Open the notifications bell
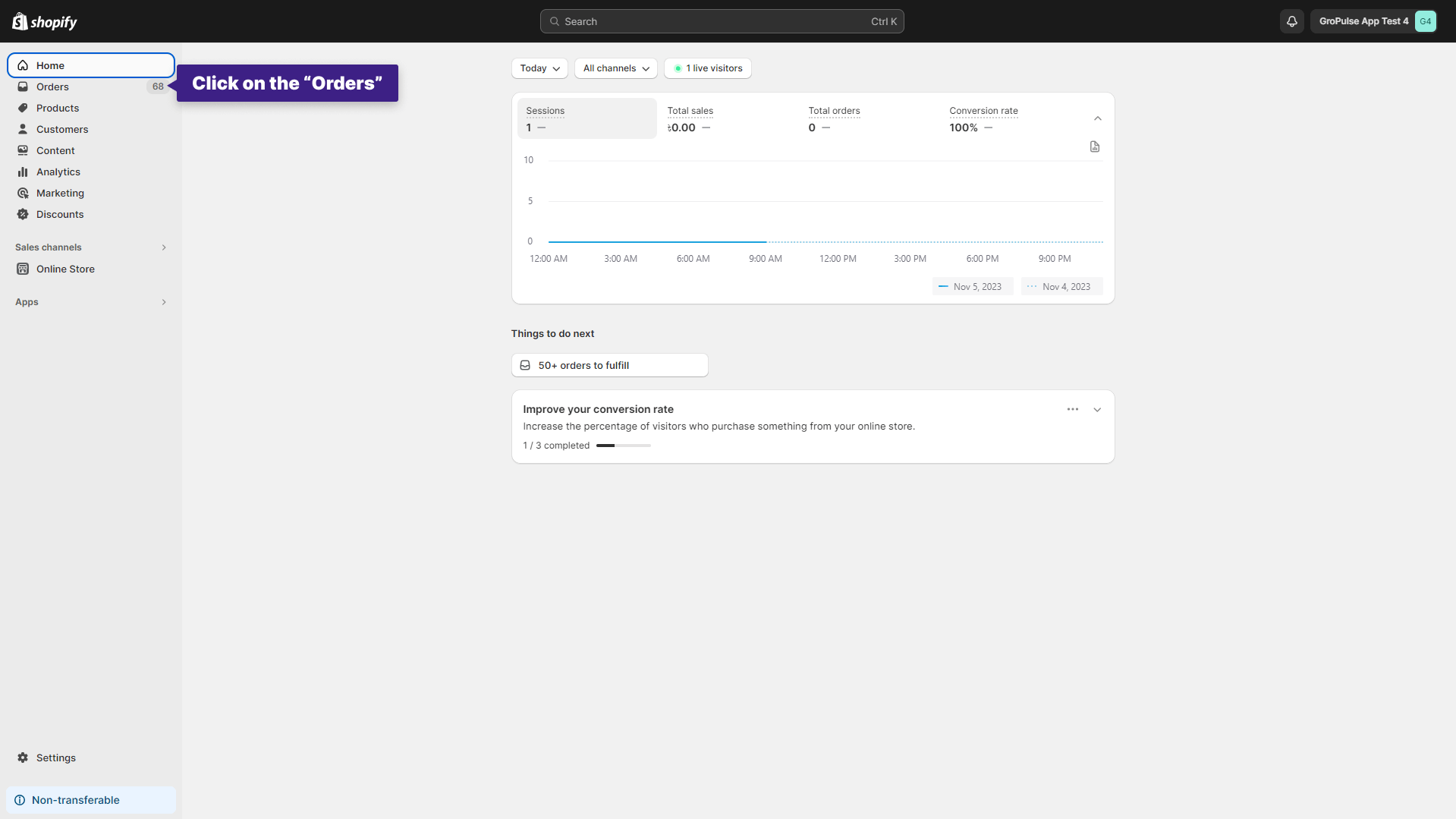The width and height of the screenshot is (1456, 819). pyautogui.click(x=1291, y=21)
